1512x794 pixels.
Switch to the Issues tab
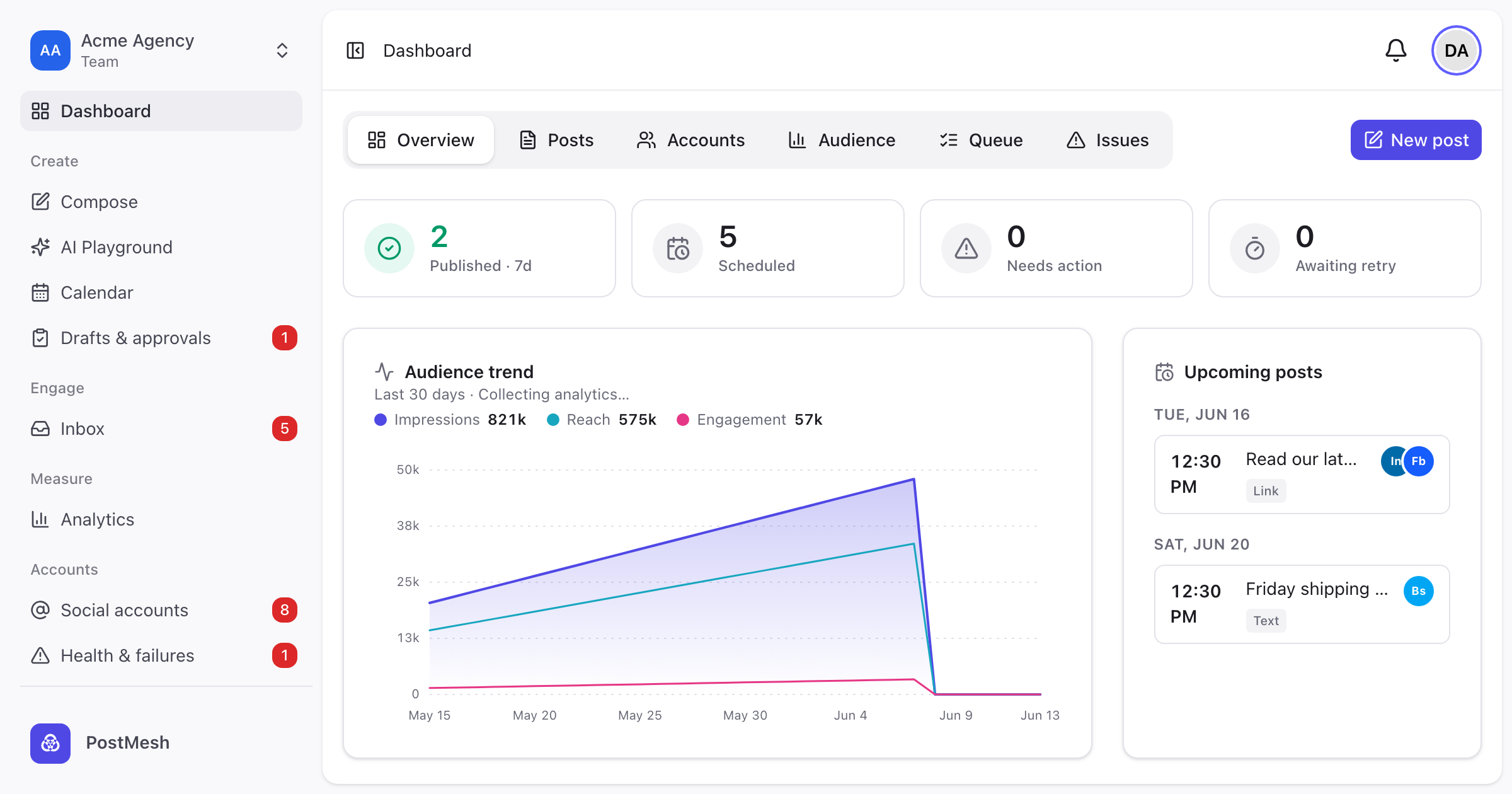(x=1108, y=140)
